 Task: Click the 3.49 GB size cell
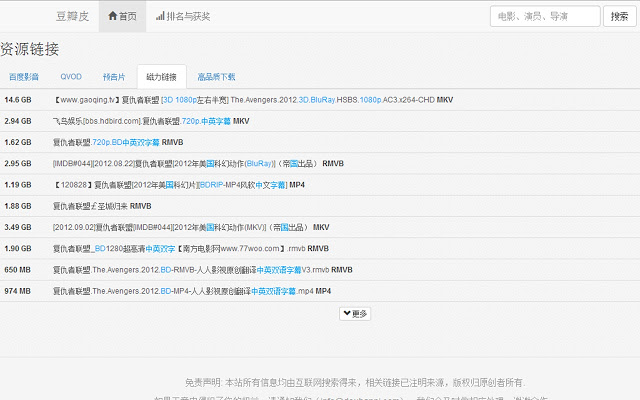coord(18,227)
